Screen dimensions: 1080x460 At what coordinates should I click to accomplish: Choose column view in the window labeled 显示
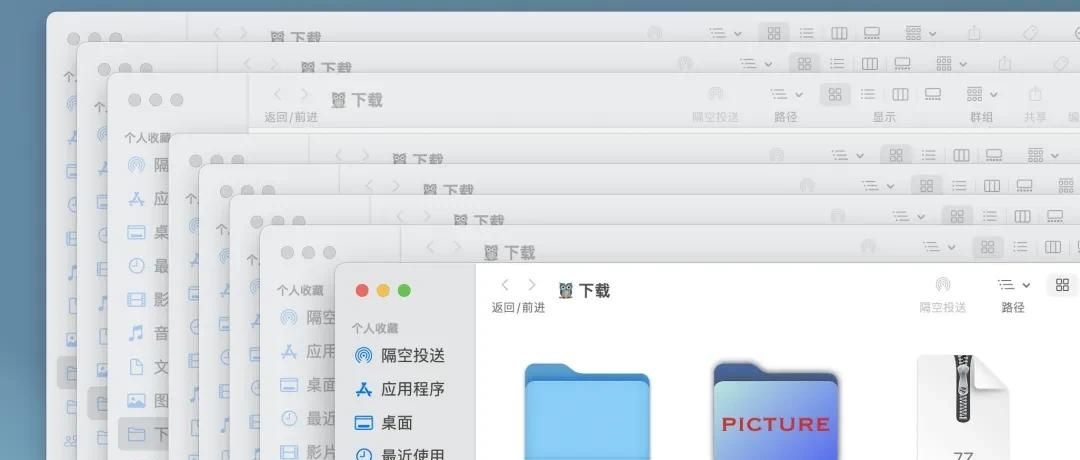[x=900, y=94]
